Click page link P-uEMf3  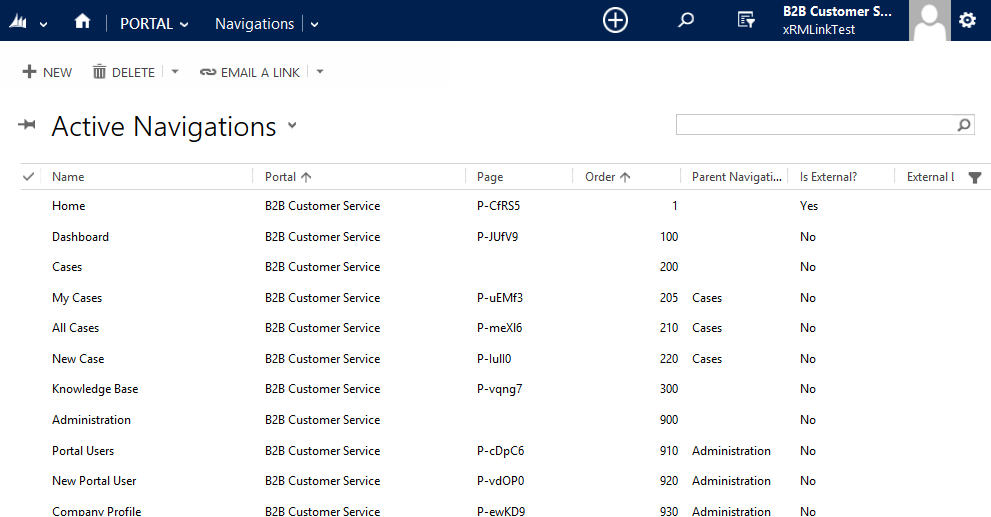pyautogui.click(x=499, y=298)
